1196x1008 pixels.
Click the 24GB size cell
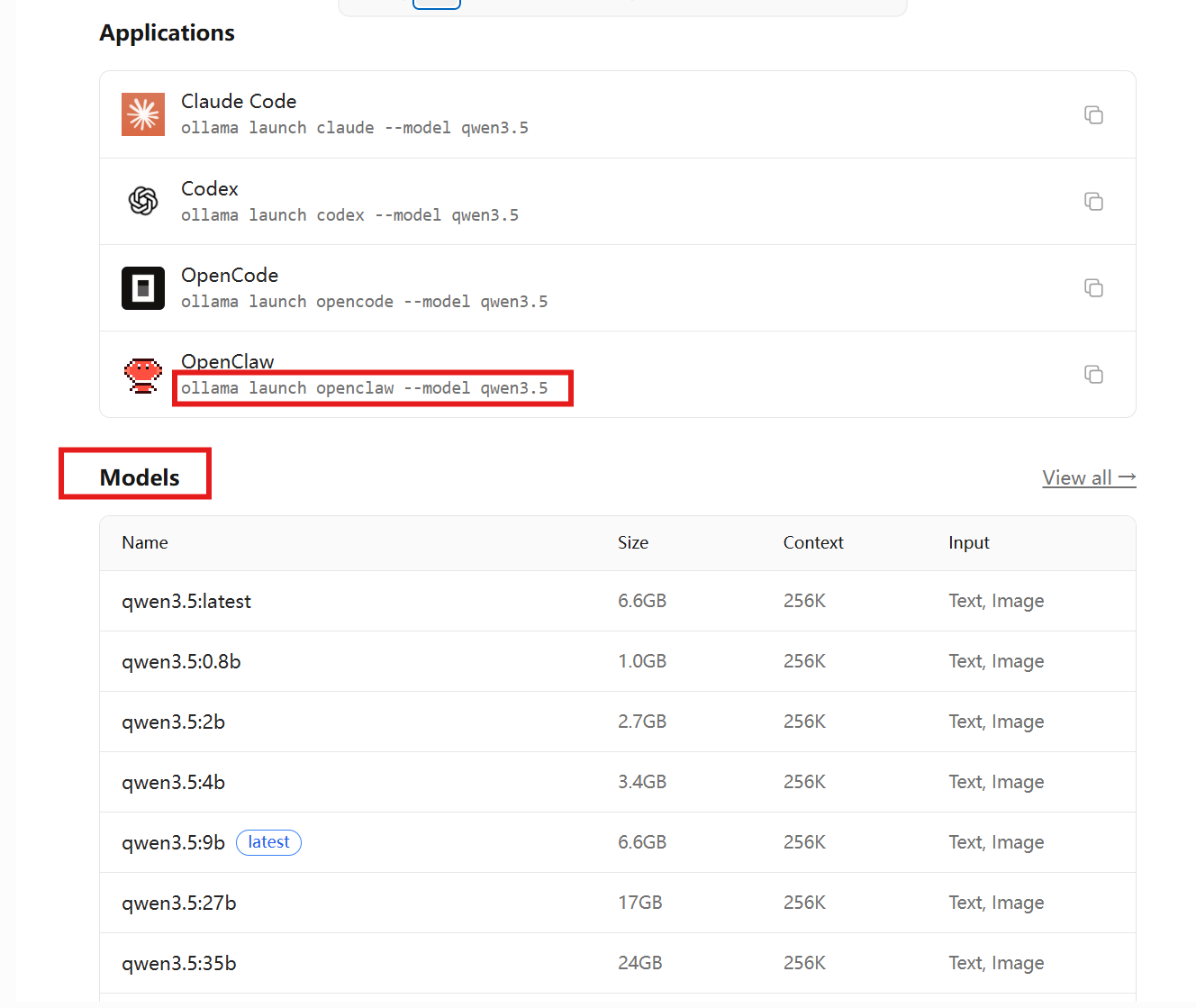pos(640,963)
